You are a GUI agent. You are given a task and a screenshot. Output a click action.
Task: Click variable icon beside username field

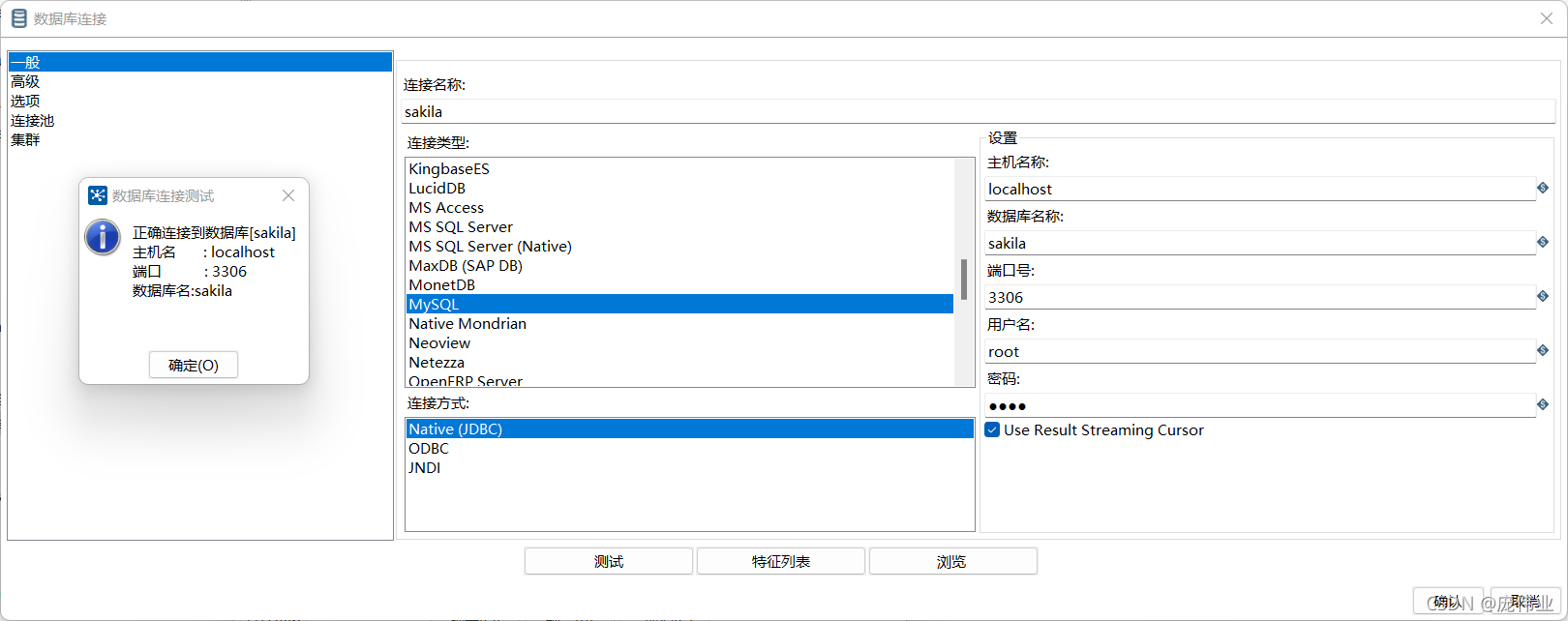(1543, 350)
